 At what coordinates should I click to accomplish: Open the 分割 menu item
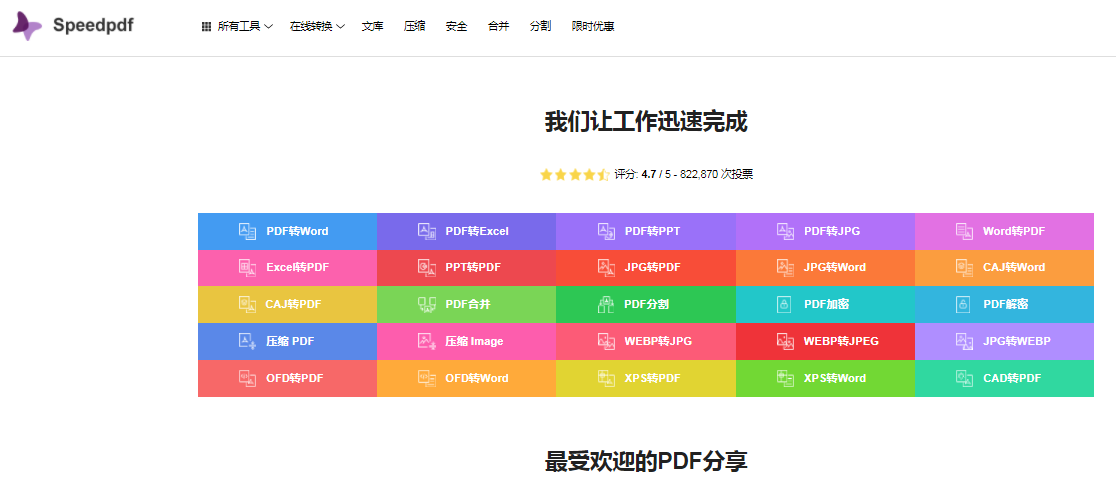point(540,26)
